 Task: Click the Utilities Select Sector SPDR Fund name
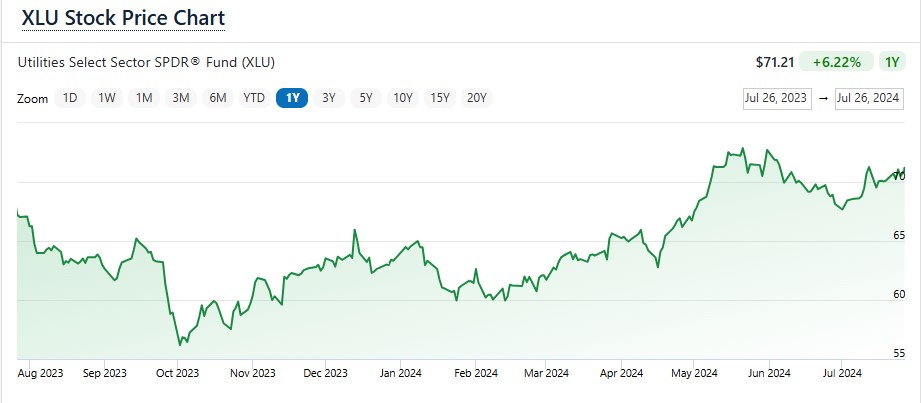146,62
